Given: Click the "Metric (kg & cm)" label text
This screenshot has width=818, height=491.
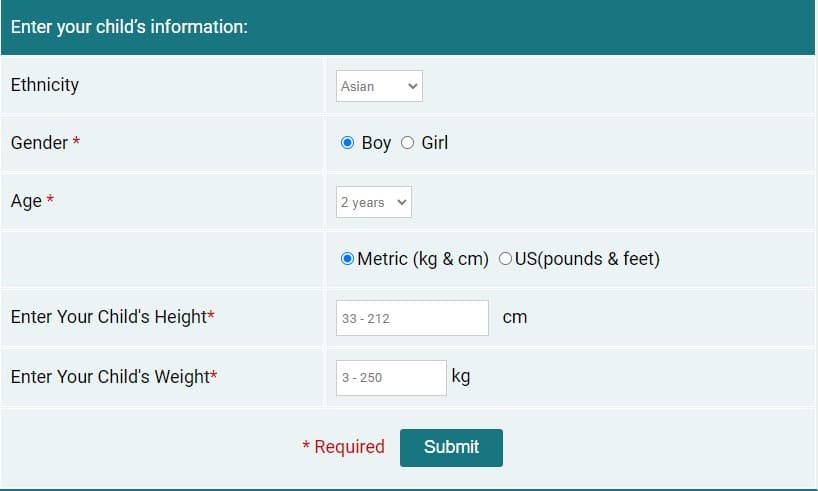Looking at the screenshot, I should coord(423,259).
